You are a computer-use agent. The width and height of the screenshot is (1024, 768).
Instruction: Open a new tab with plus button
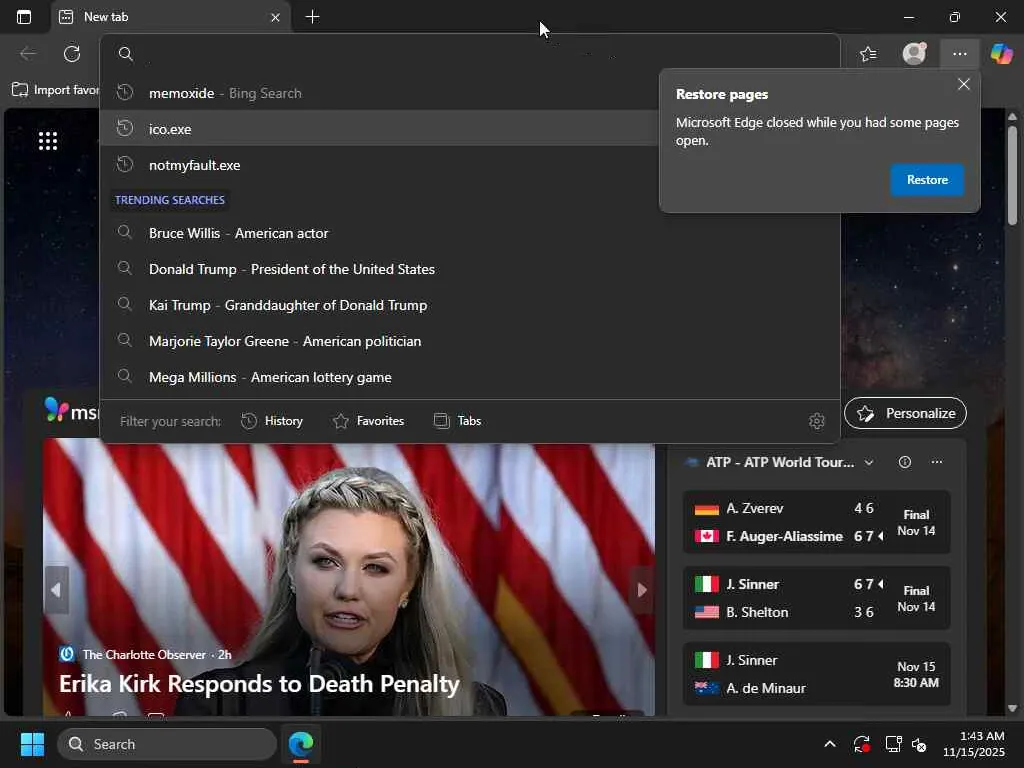tap(312, 17)
